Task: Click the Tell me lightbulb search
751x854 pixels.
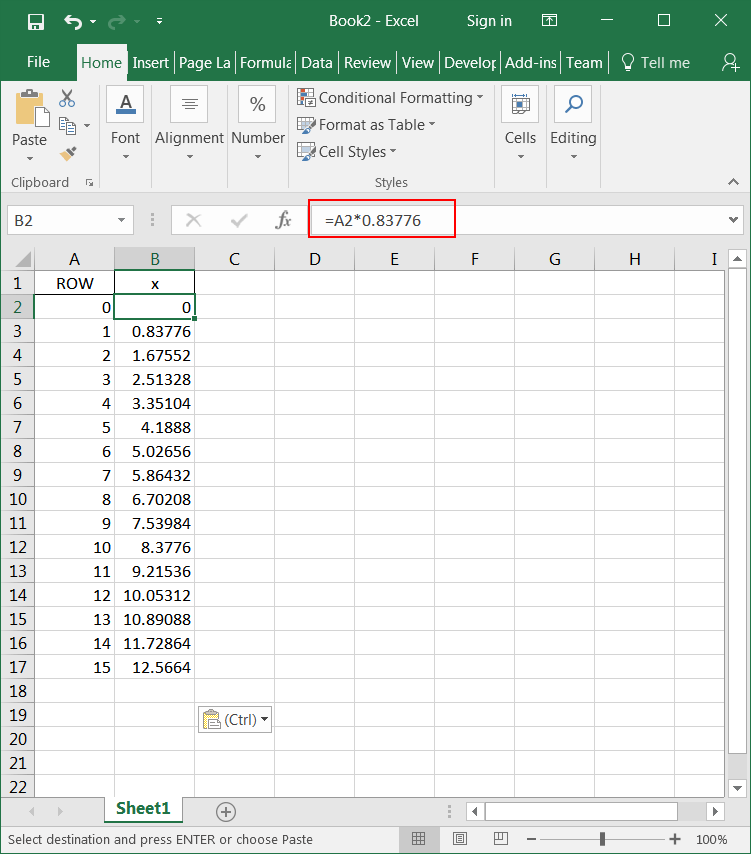Action: [655, 63]
